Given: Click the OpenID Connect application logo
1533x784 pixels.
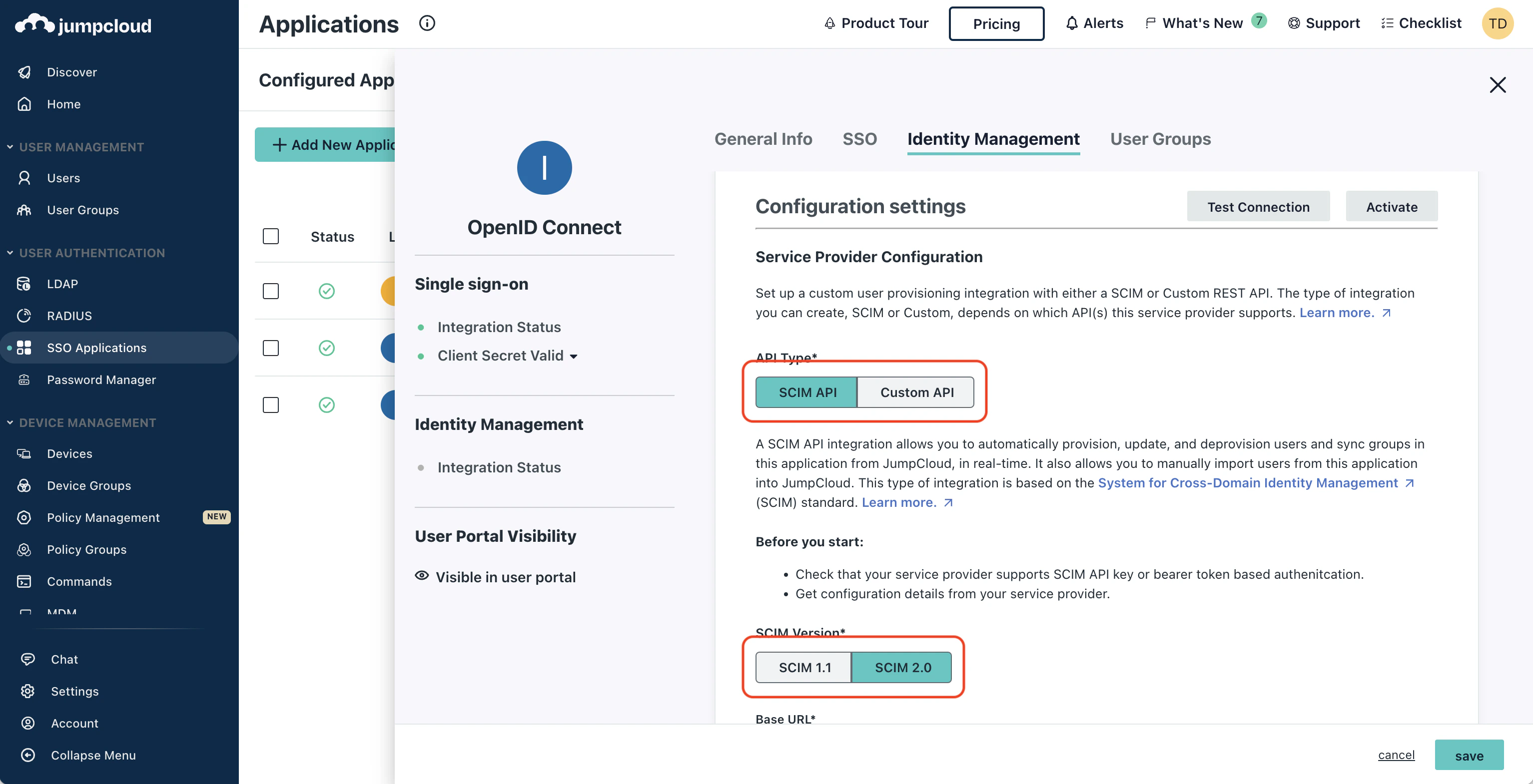Looking at the screenshot, I should (544, 168).
